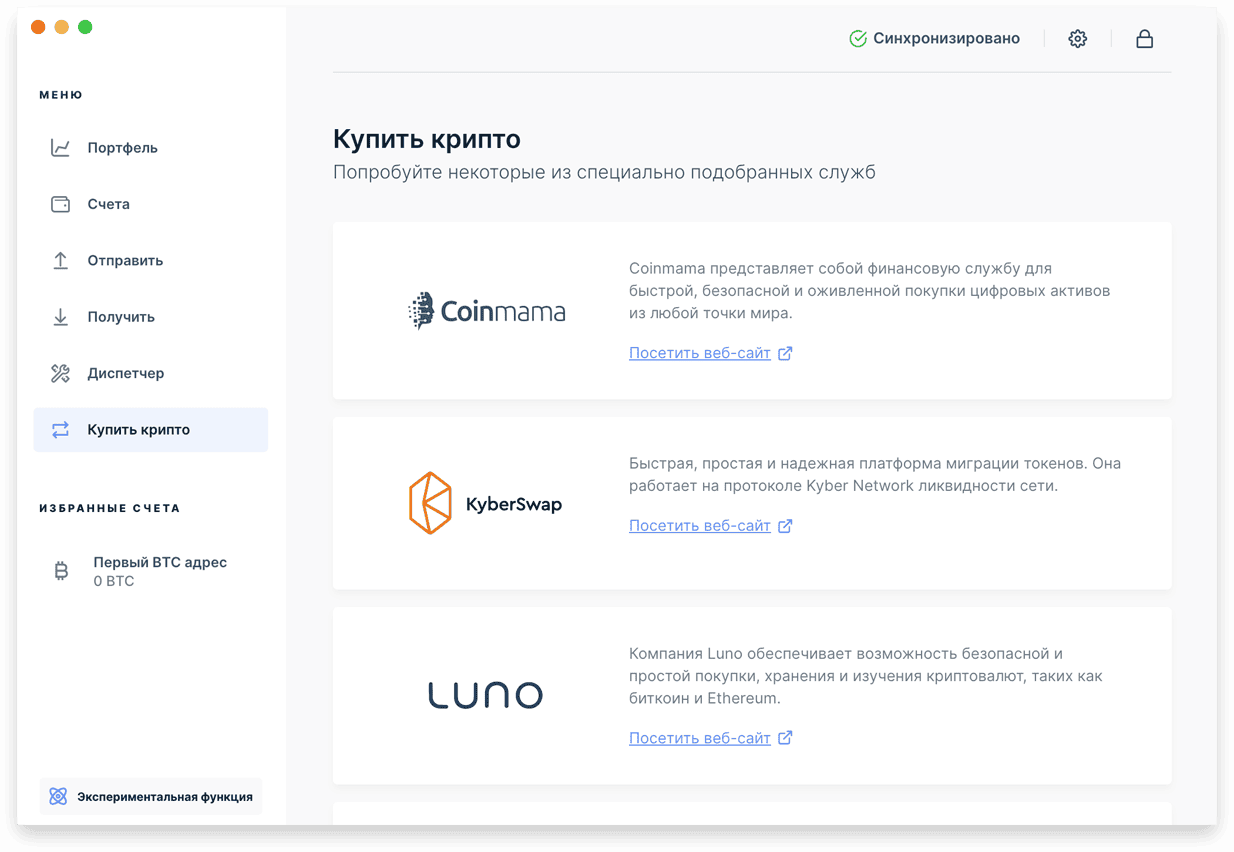
Task: Visit the KyberSwap website link
Action: tap(699, 526)
